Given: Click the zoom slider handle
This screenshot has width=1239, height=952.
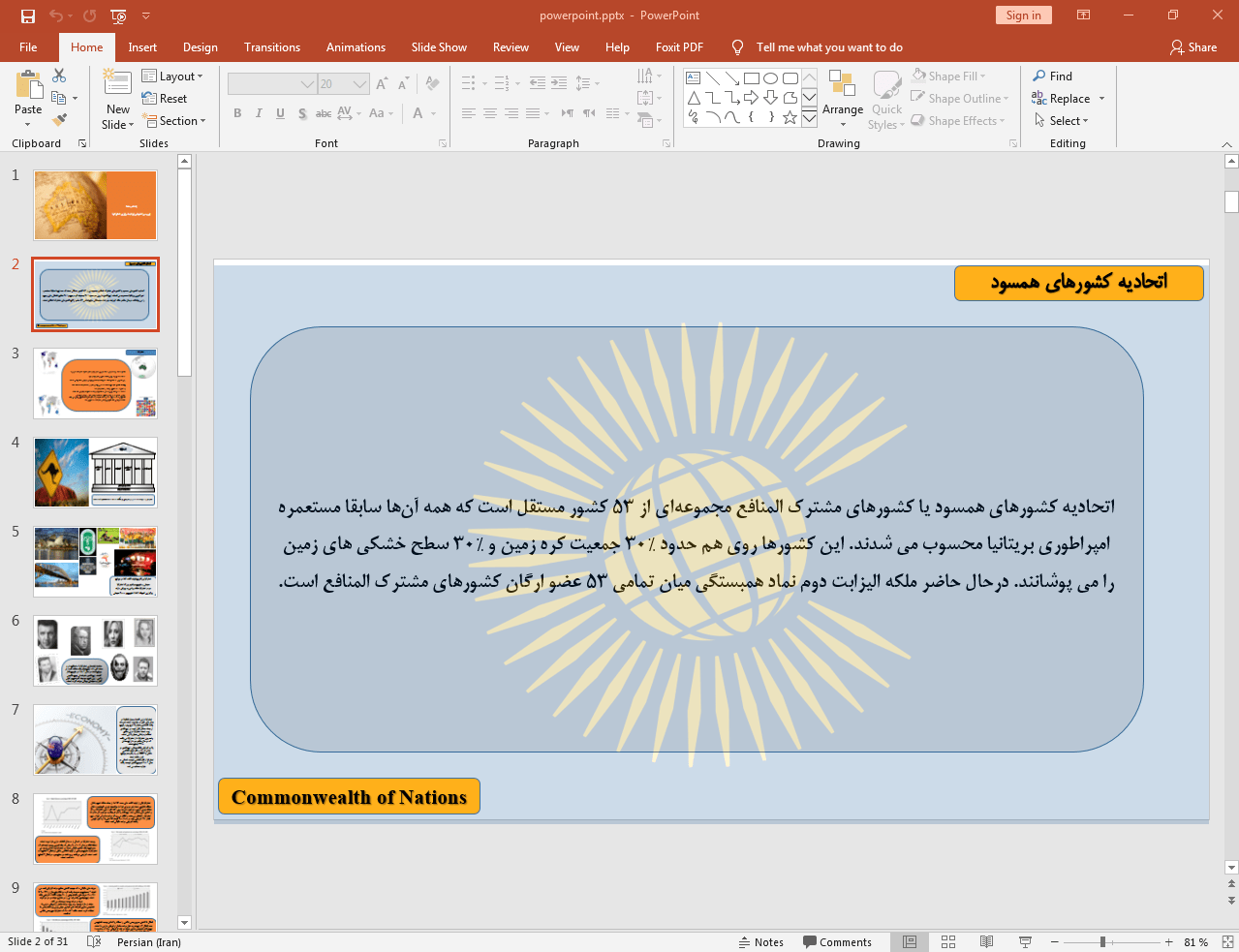Looking at the screenshot, I should click(x=1102, y=941).
